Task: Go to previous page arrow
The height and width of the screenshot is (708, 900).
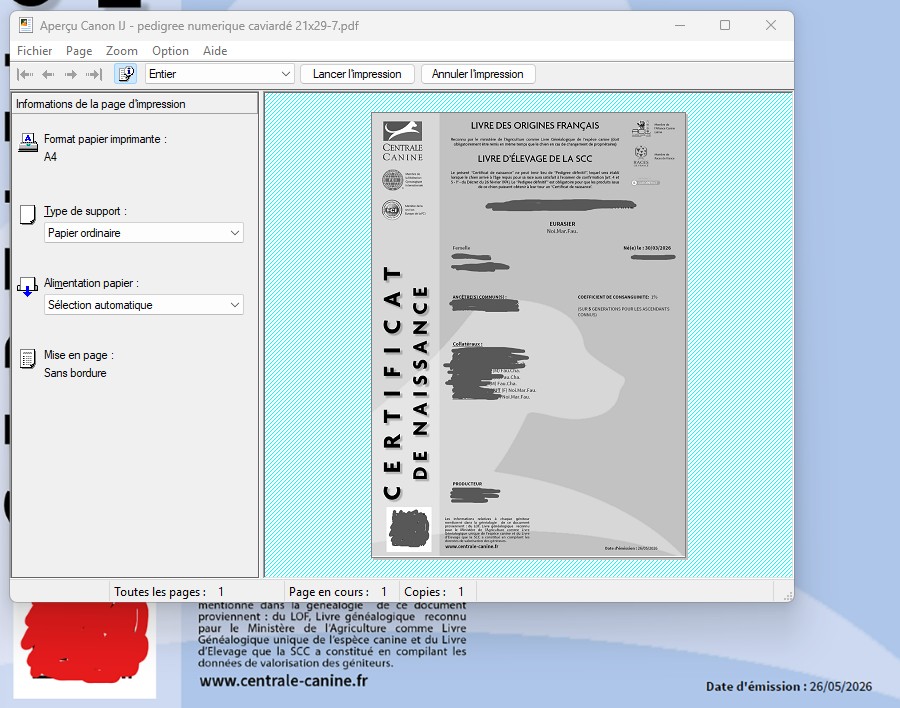Action: [48, 74]
